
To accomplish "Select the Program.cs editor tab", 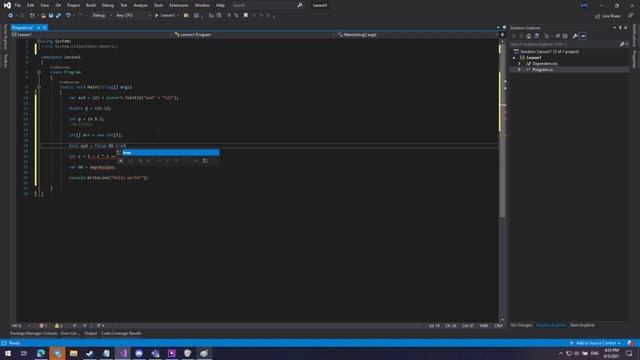I will click(22, 28).
